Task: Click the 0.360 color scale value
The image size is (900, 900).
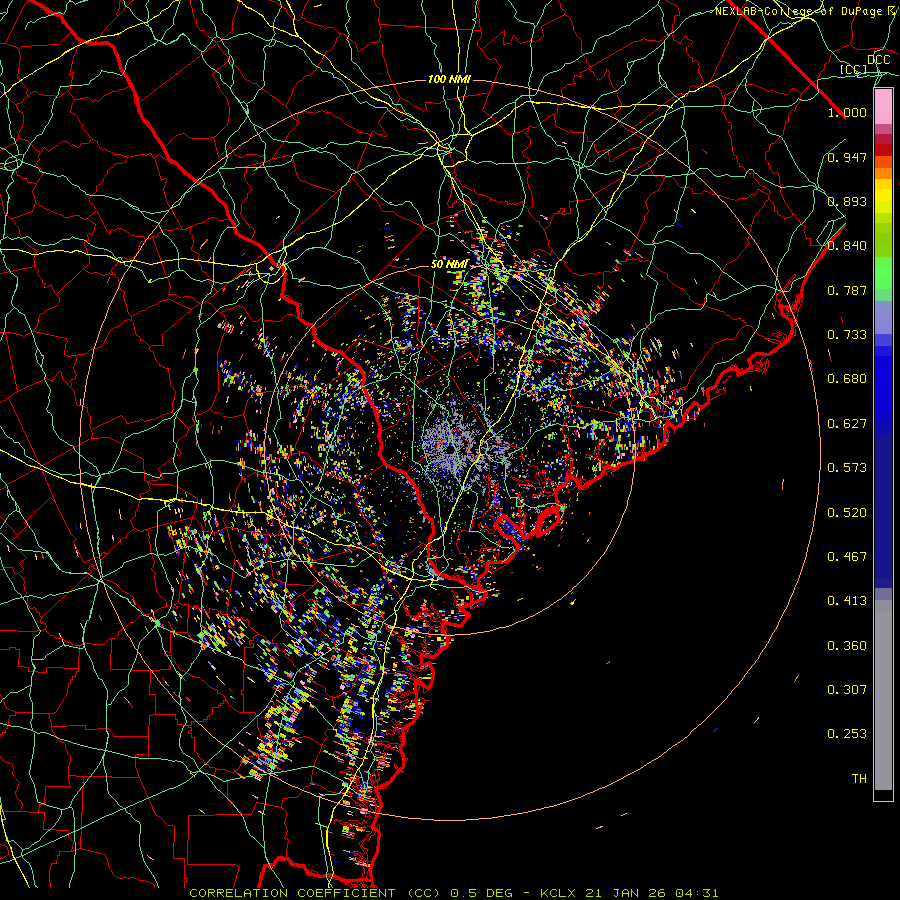Action: pos(847,646)
